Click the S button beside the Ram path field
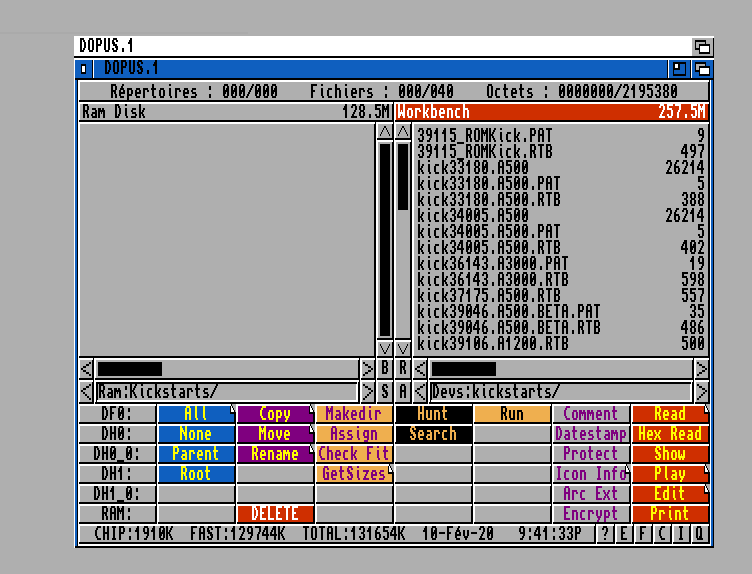 pyautogui.click(x=385, y=392)
